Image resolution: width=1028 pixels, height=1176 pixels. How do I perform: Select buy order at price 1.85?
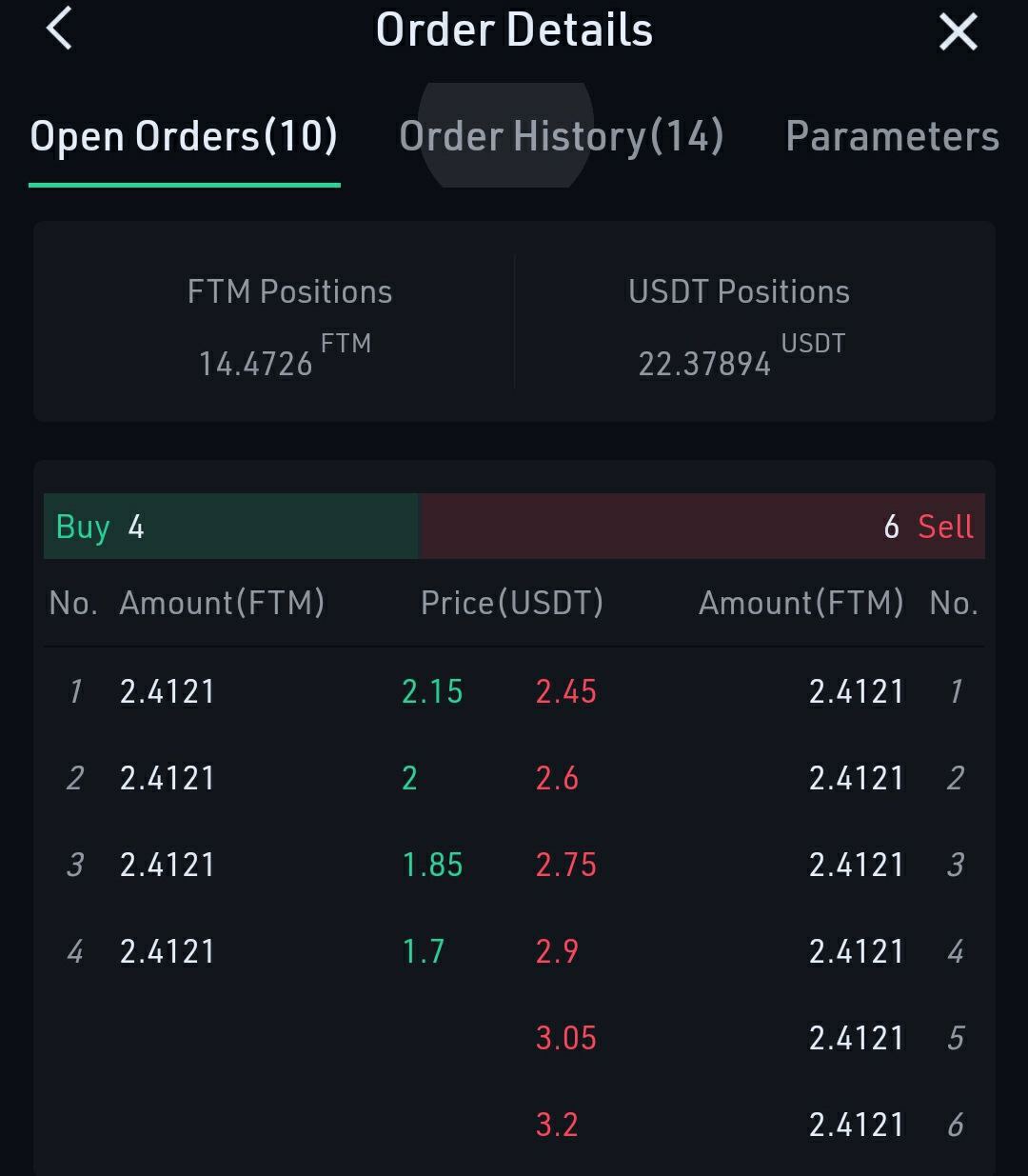tap(432, 865)
